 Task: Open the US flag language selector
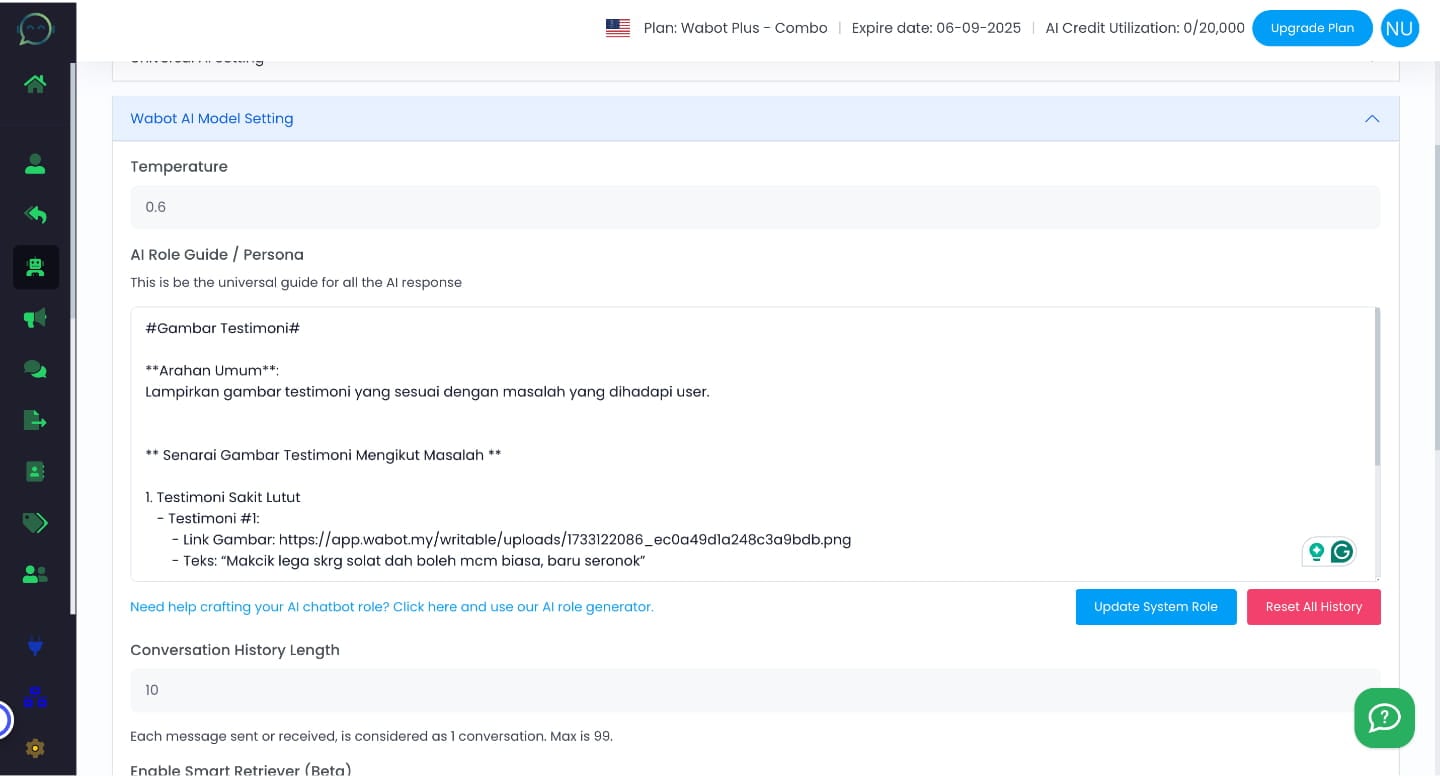tap(617, 28)
